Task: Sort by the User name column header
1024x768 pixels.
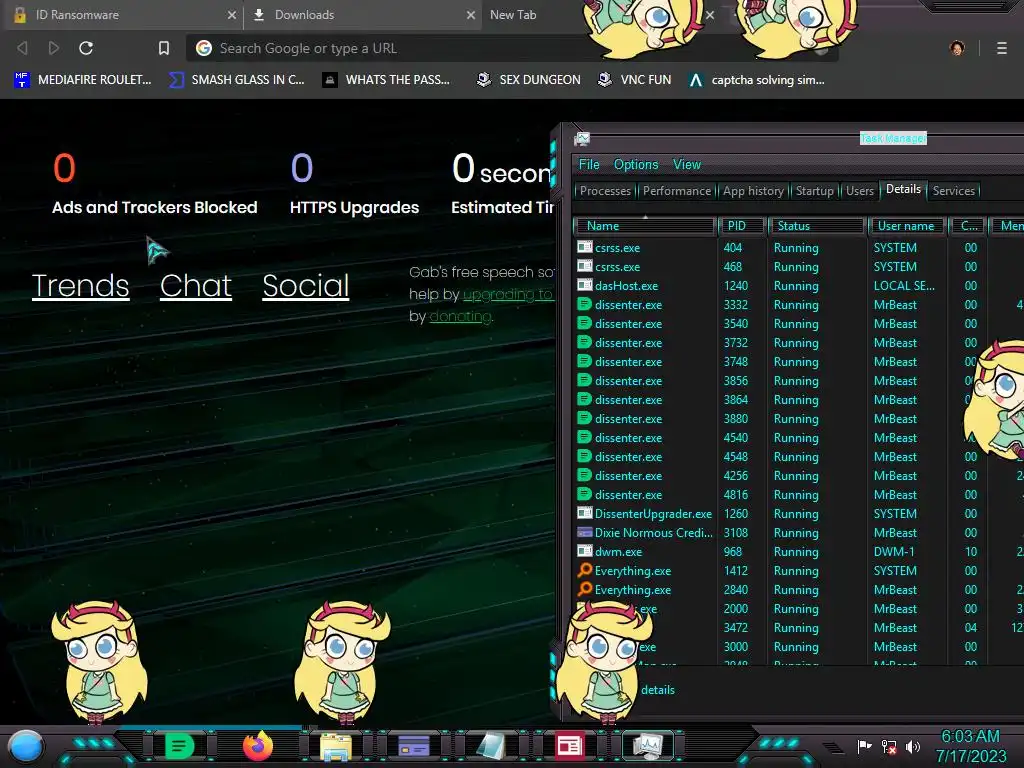Action: [x=906, y=226]
